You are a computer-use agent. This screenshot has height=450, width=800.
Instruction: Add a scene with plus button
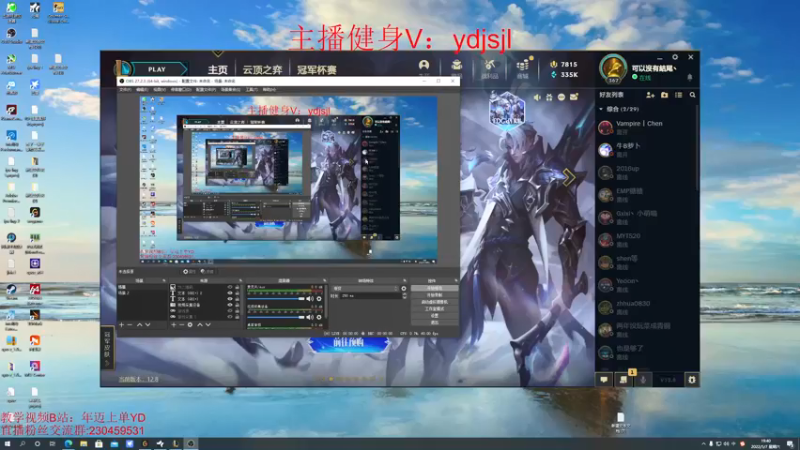pyautogui.click(x=121, y=325)
